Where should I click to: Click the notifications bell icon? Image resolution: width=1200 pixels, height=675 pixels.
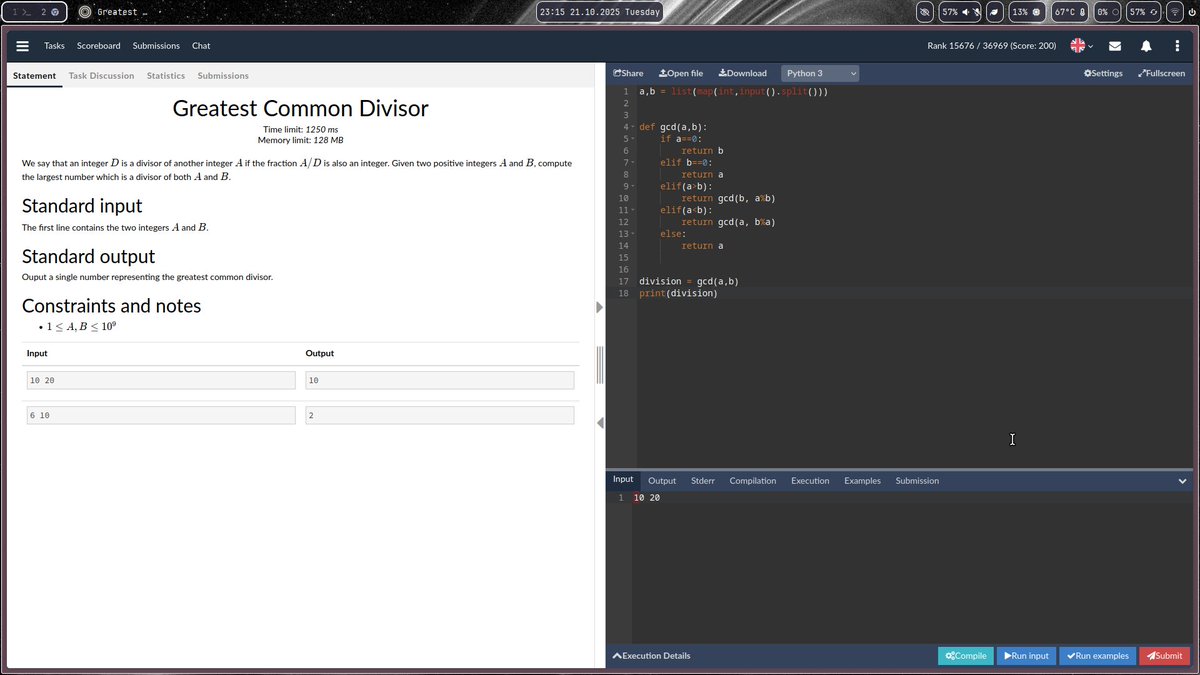click(1146, 46)
